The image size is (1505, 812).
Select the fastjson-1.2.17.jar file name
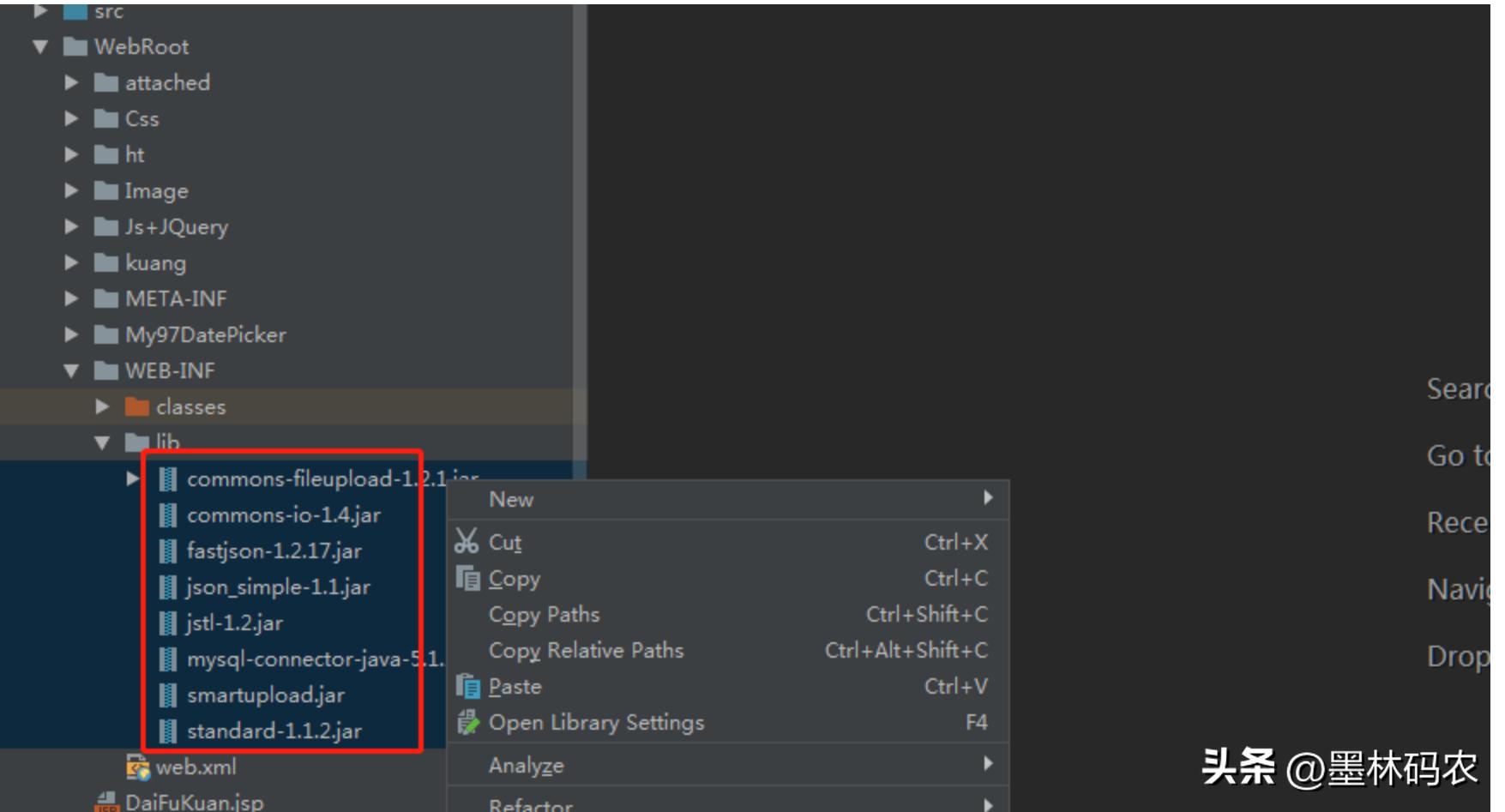pos(274,550)
